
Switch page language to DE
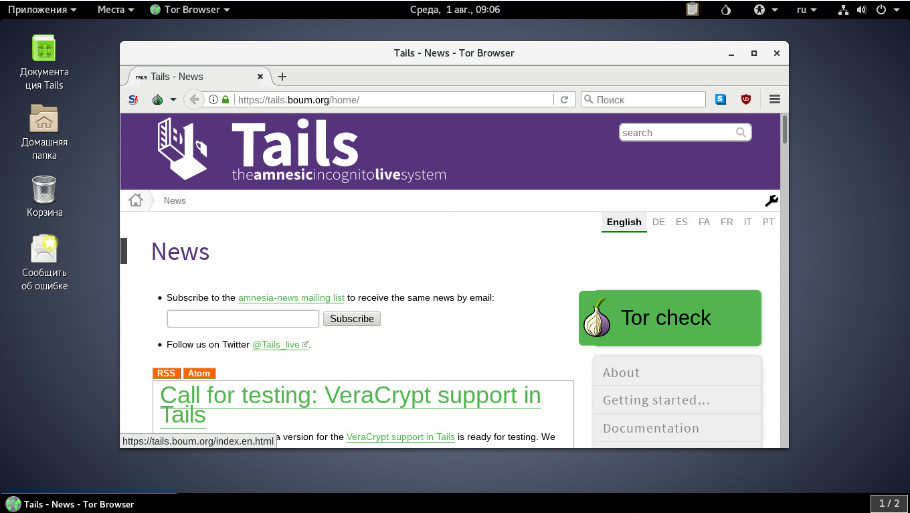coord(658,222)
